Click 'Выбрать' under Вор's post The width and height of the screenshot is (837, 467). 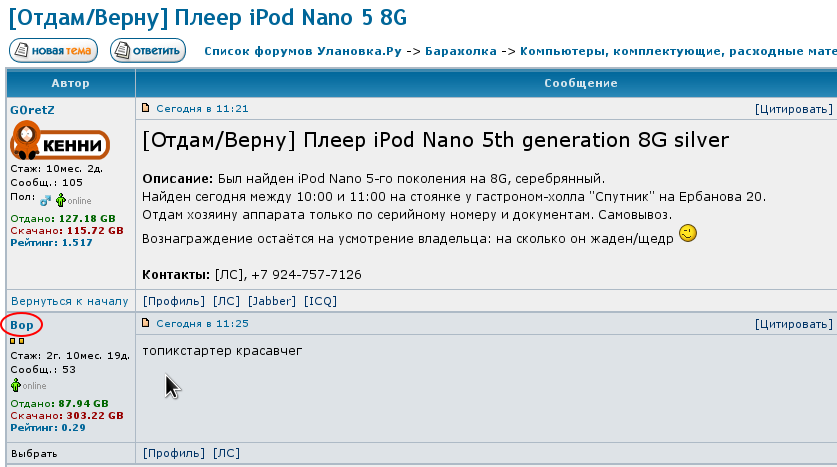point(34,454)
